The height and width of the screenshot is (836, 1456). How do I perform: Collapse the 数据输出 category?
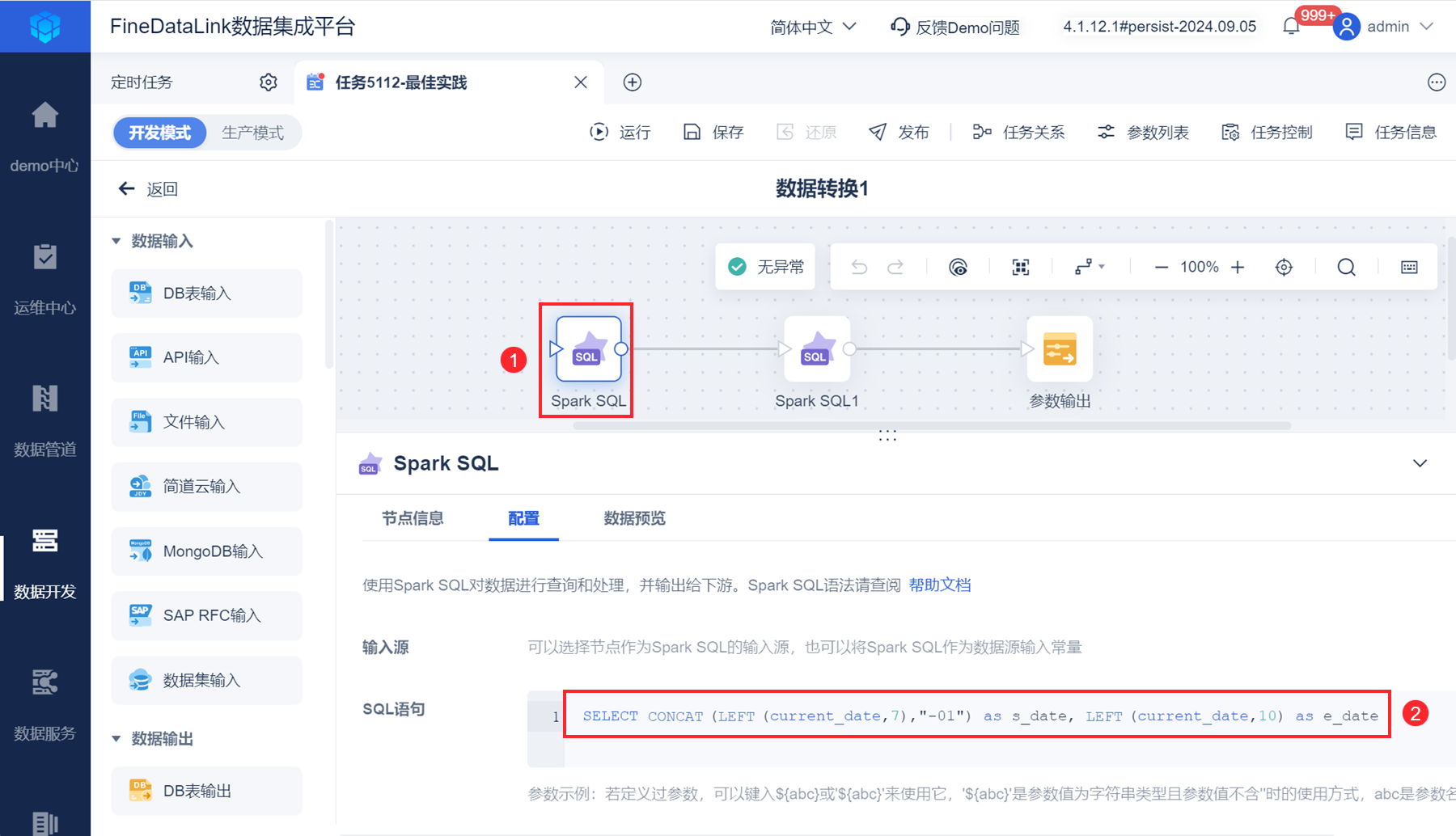[x=116, y=739]
